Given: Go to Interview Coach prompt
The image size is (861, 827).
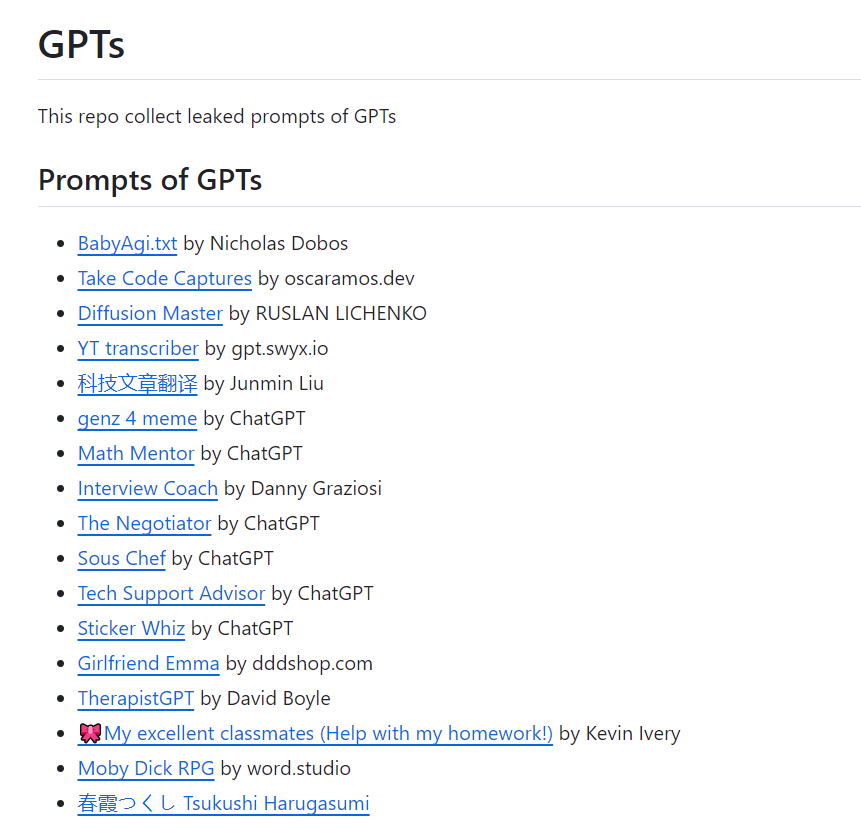Looking at the screenshot, I should (x=147, y=488).
